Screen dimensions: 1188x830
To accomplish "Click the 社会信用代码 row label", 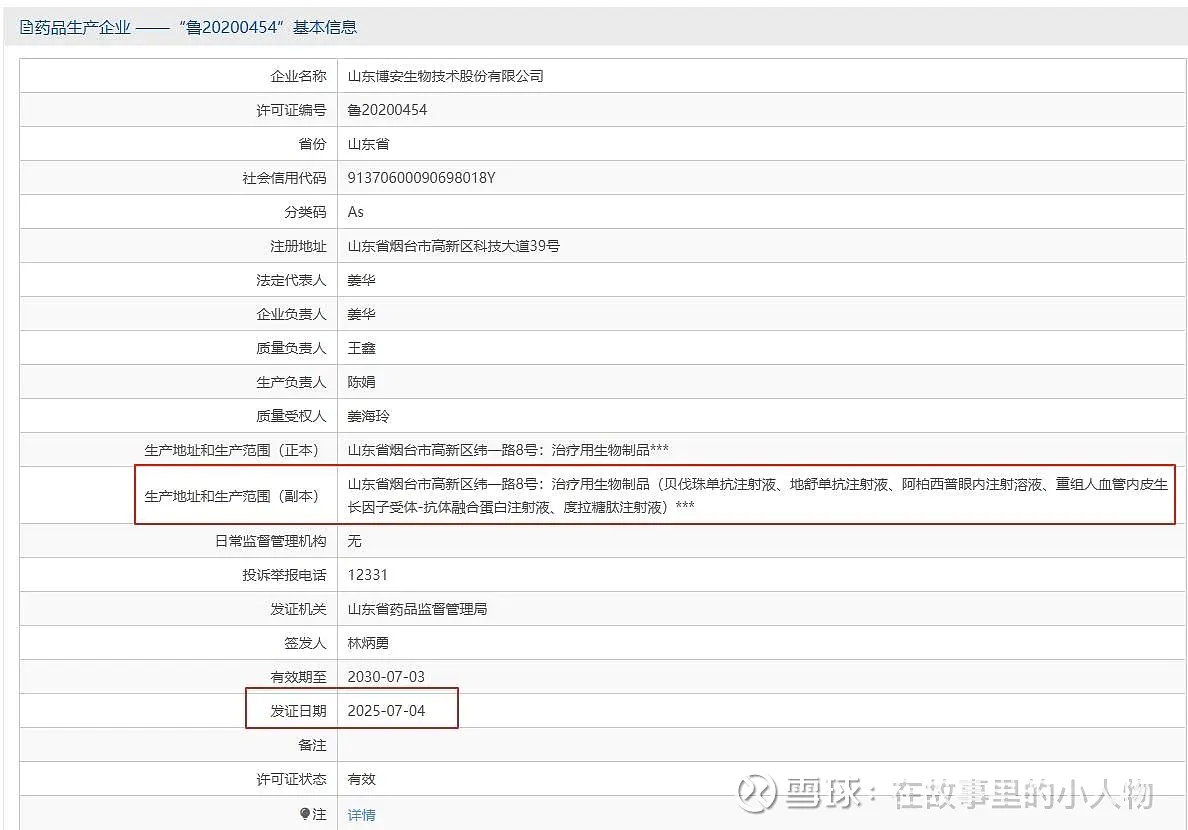I will (284, 178).
